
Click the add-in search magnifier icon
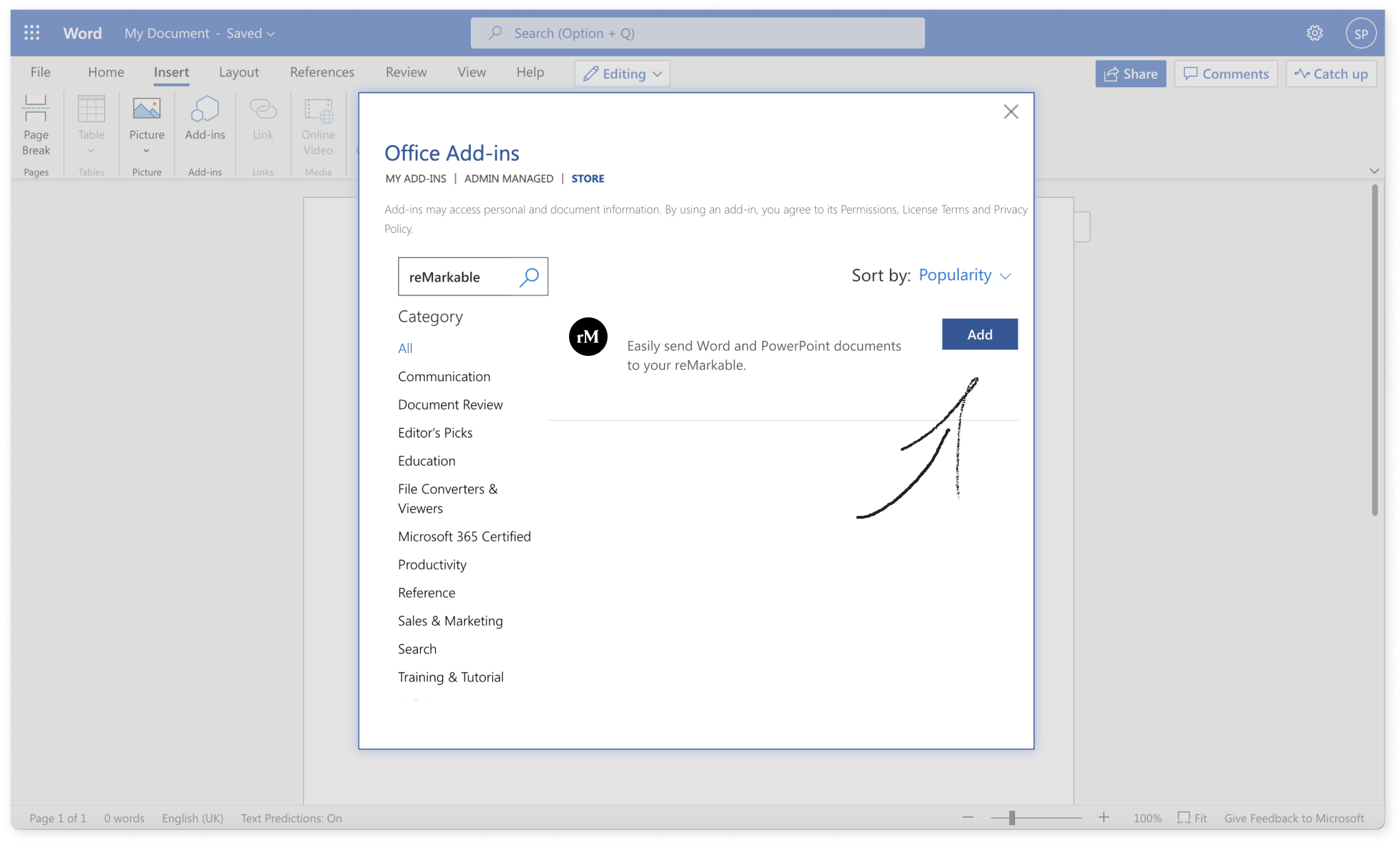pyautogui.click(x=529, y=277)
